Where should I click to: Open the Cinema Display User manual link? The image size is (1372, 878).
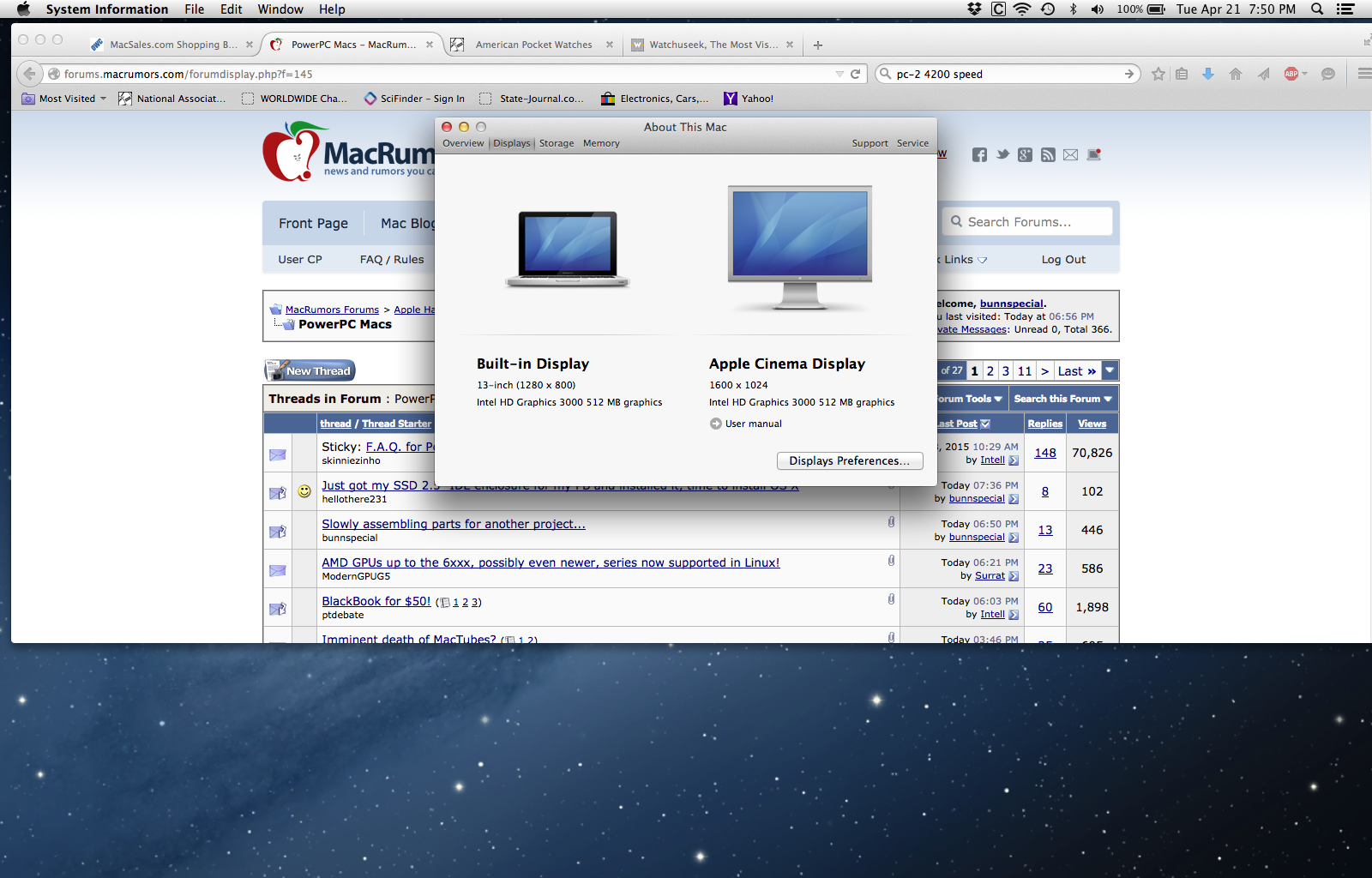click(x=746, y=424)
